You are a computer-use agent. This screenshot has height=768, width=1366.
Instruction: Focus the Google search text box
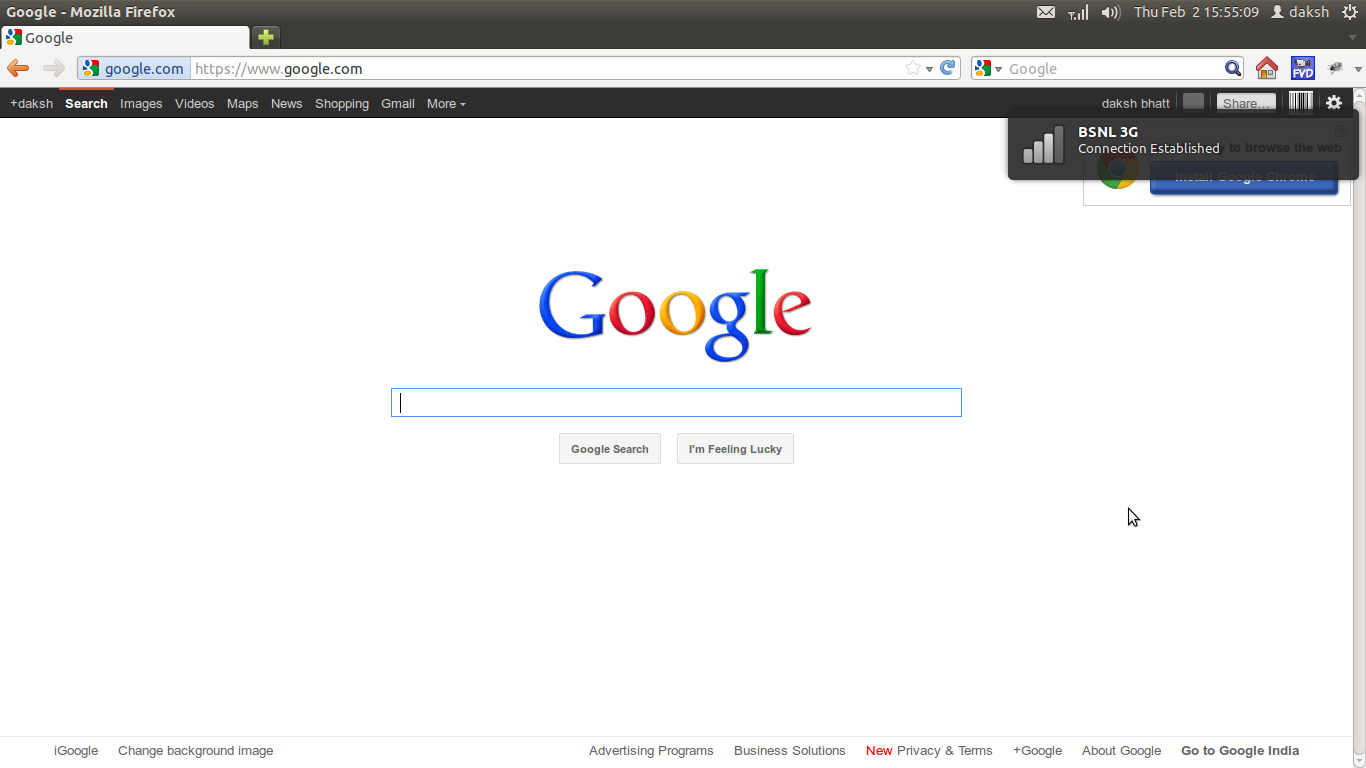[676, 402]
